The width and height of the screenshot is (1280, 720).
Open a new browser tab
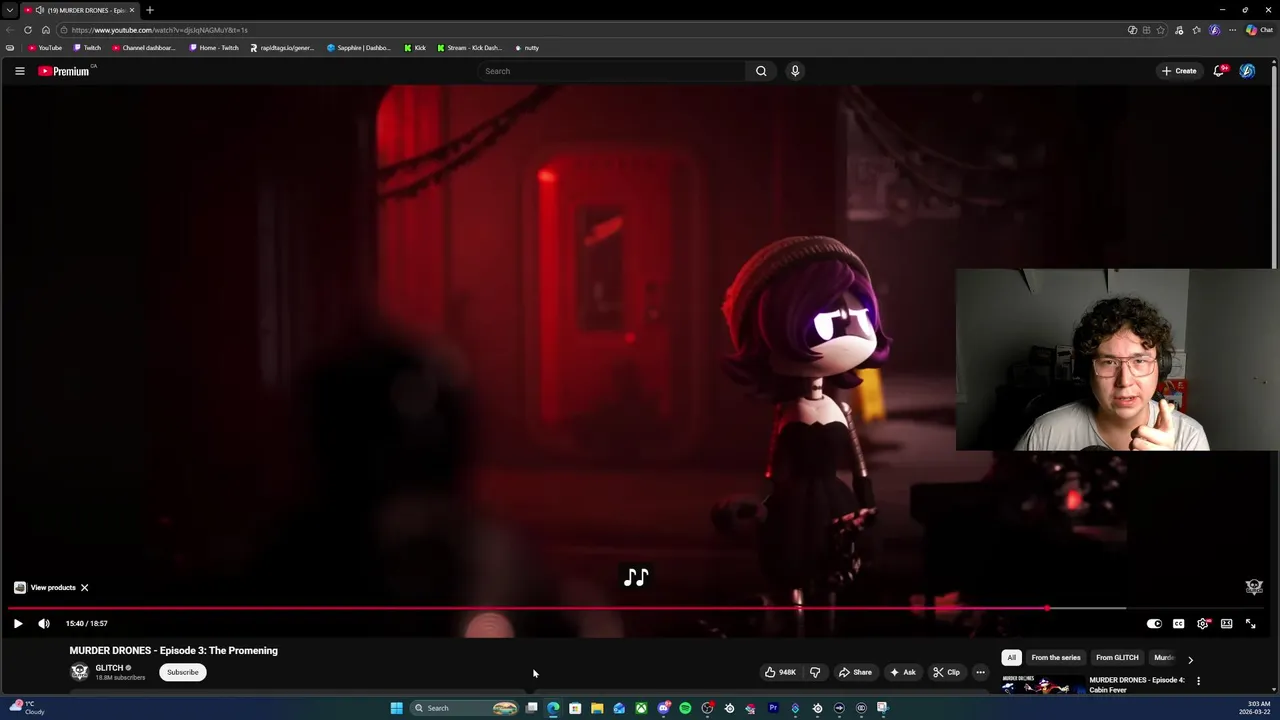point(150,10)
